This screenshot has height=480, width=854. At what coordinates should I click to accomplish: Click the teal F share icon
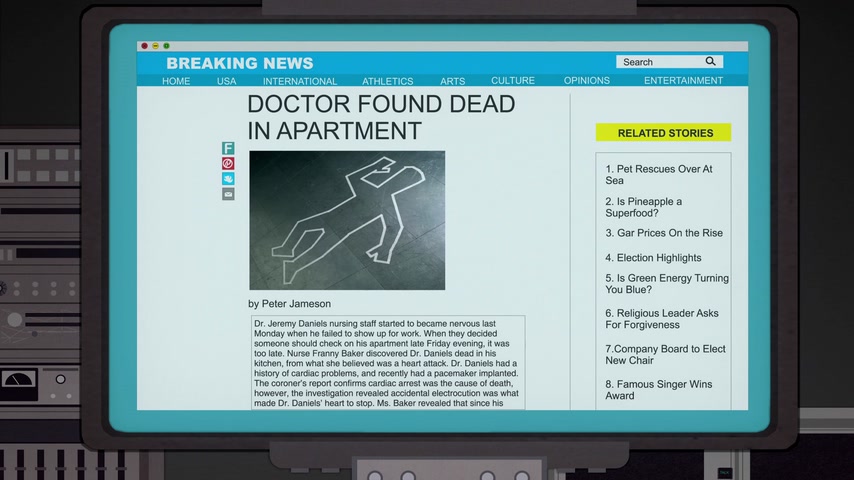coord(228,148)
